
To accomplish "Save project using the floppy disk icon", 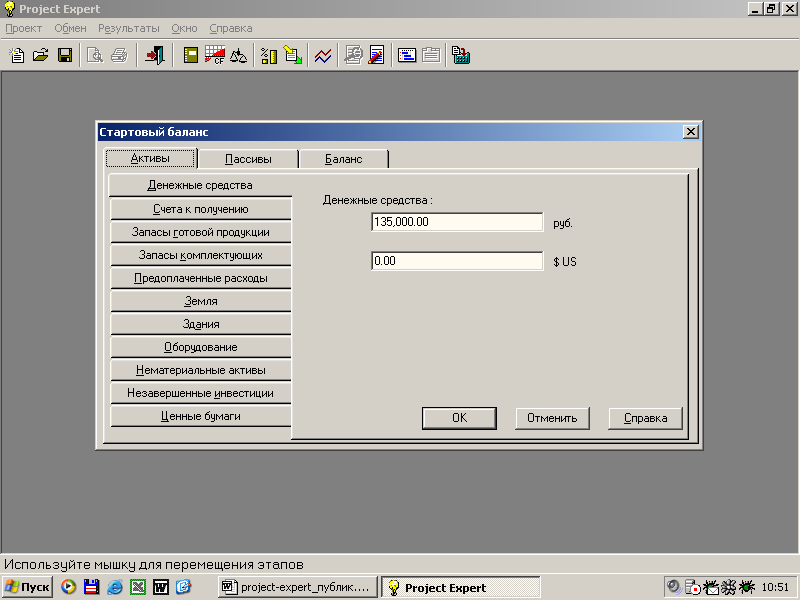I will 65,55.
